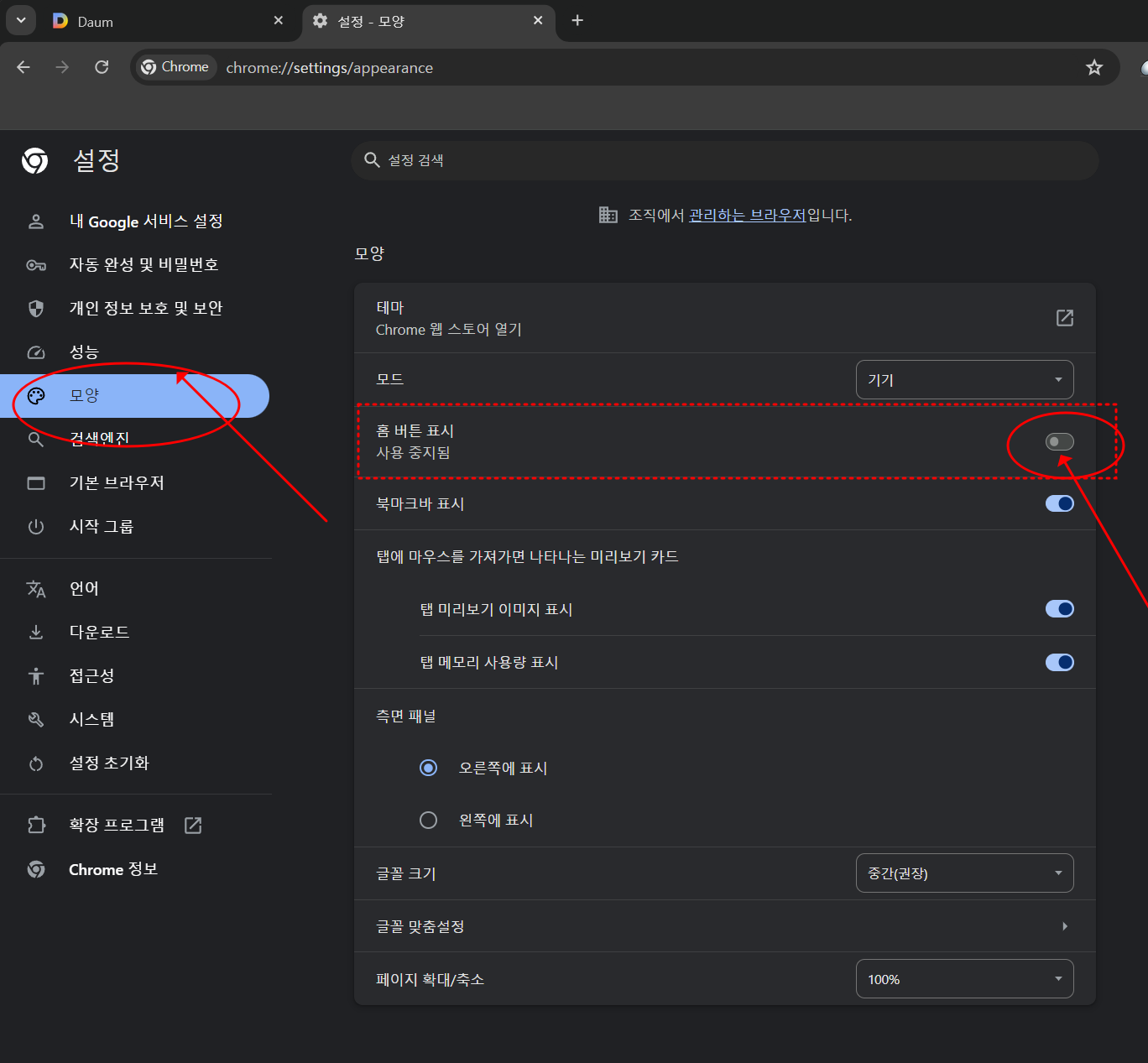Click the chrome://settings/appearance address bar URL

[330, 68]
